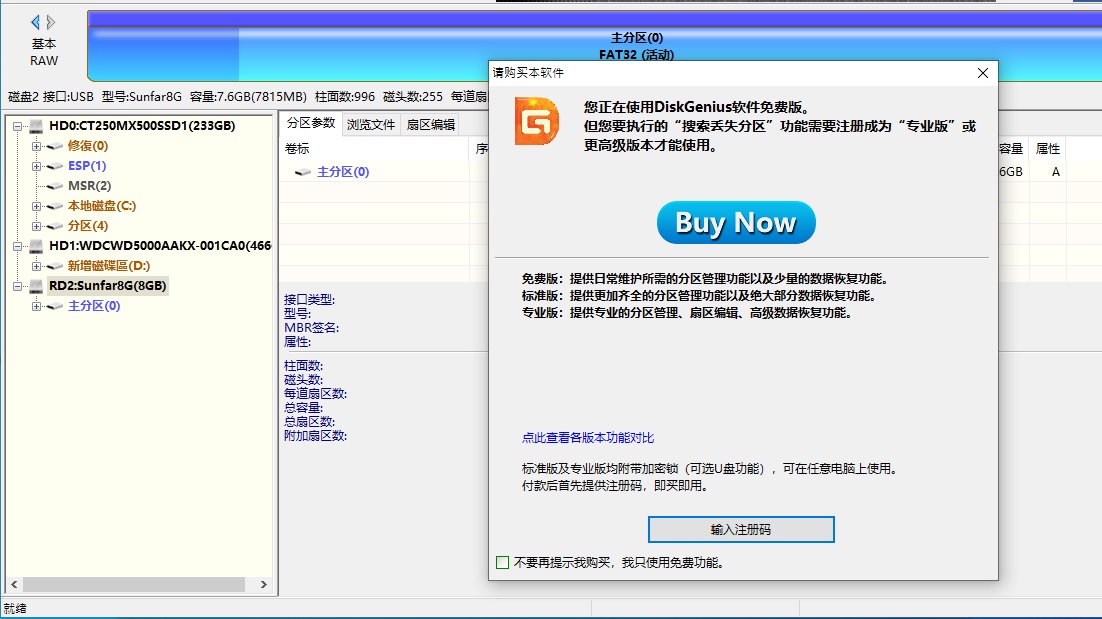Click the drive icon beside tree item 主分区(0)

click(55, 306)
